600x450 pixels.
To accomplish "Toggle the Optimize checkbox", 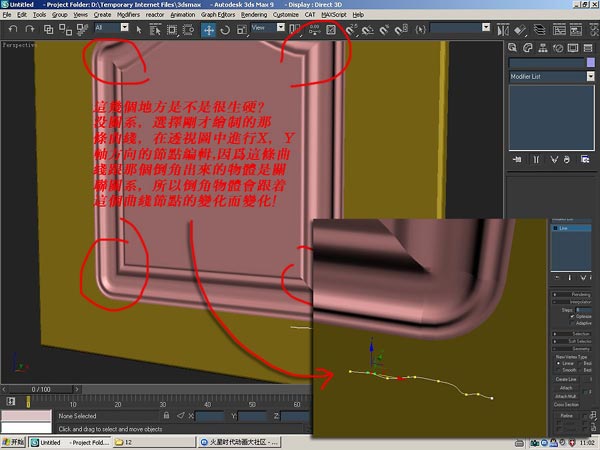I will click(571, 316).
